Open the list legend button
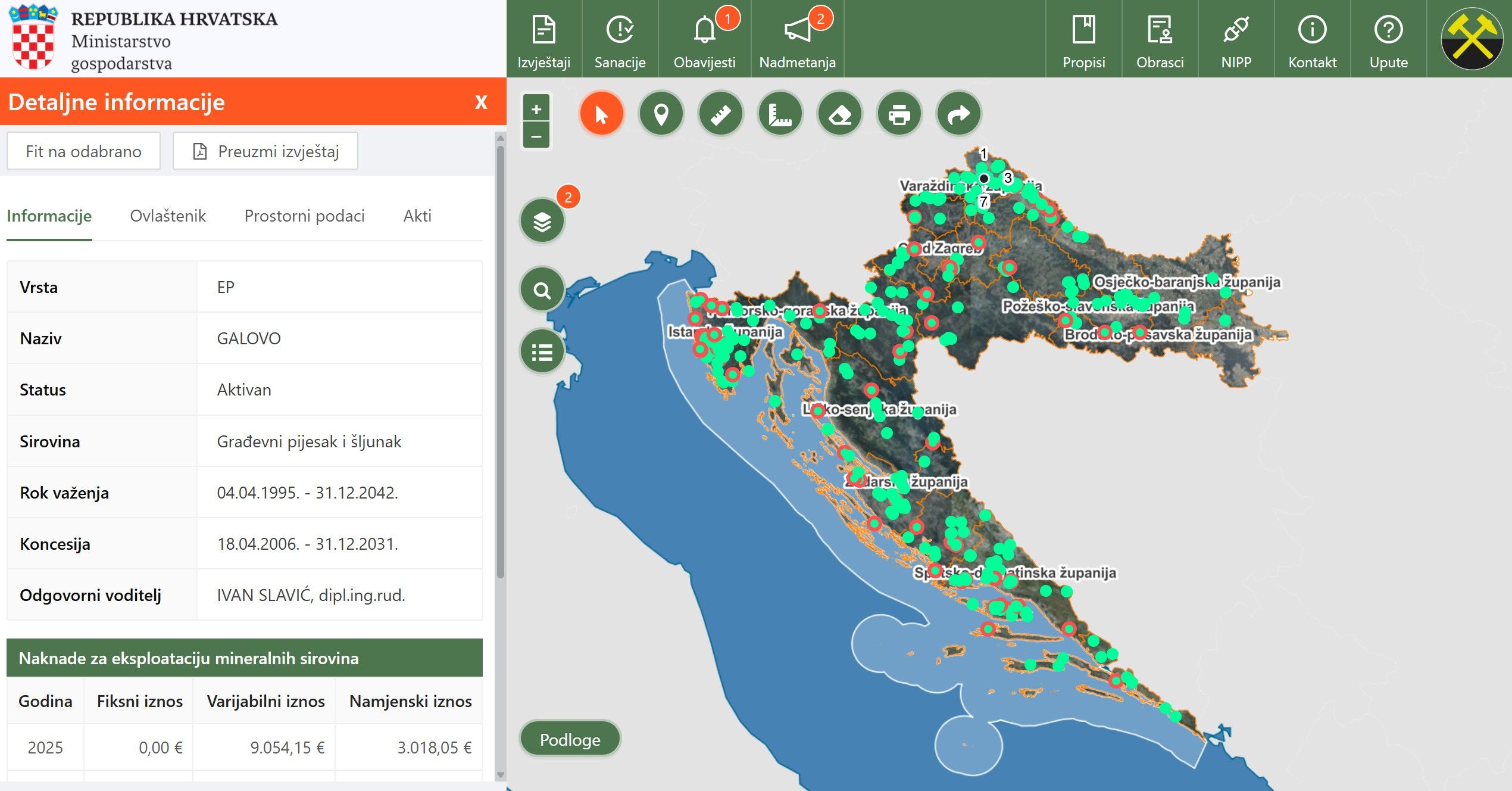The width and height of the screenshot is (1512, 791). 542,352
